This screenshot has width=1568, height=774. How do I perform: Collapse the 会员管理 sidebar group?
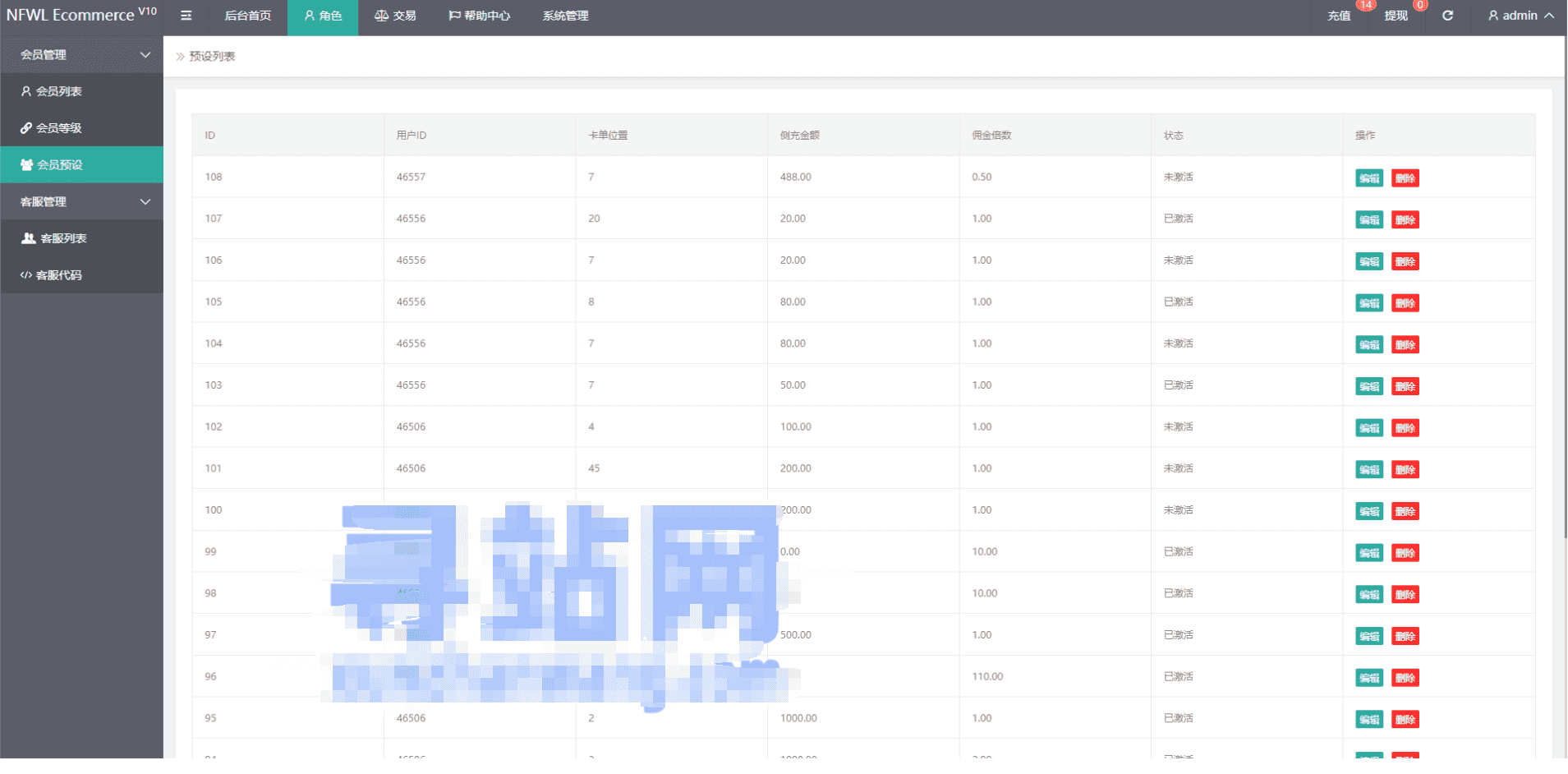82,55
